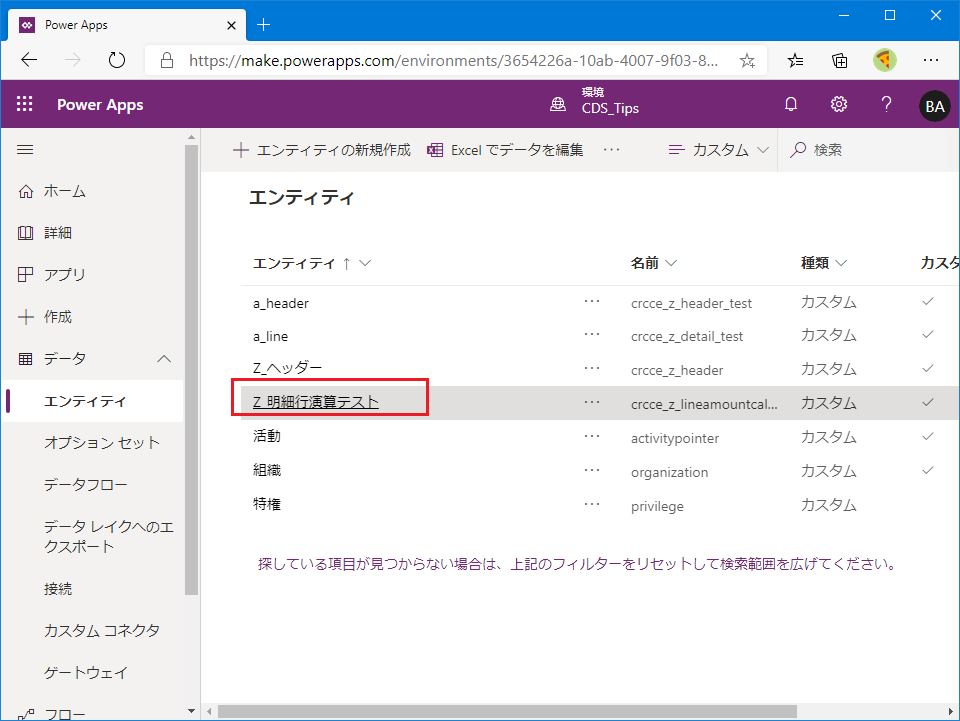Click the Power Apps title in the header

coord(100,105)
